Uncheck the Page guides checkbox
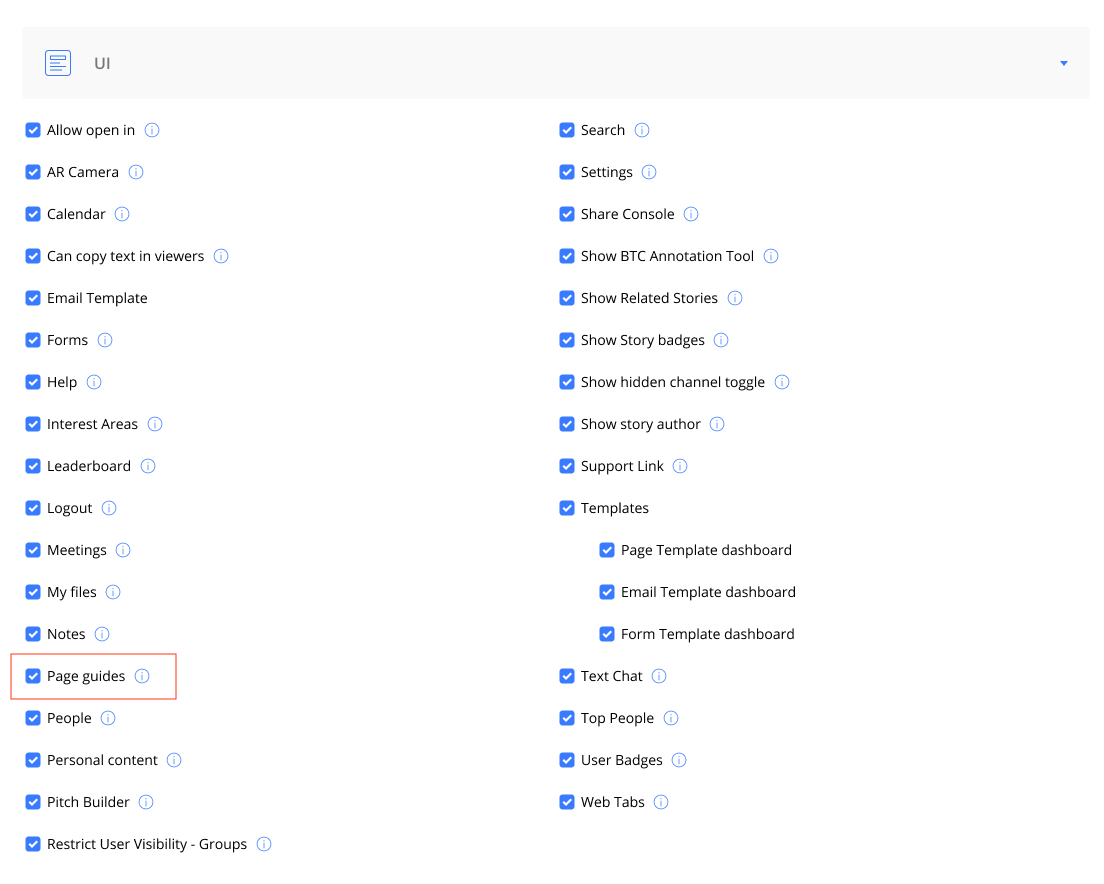The height and width of the screenshot is (884, 1104). tap(33, 676)
